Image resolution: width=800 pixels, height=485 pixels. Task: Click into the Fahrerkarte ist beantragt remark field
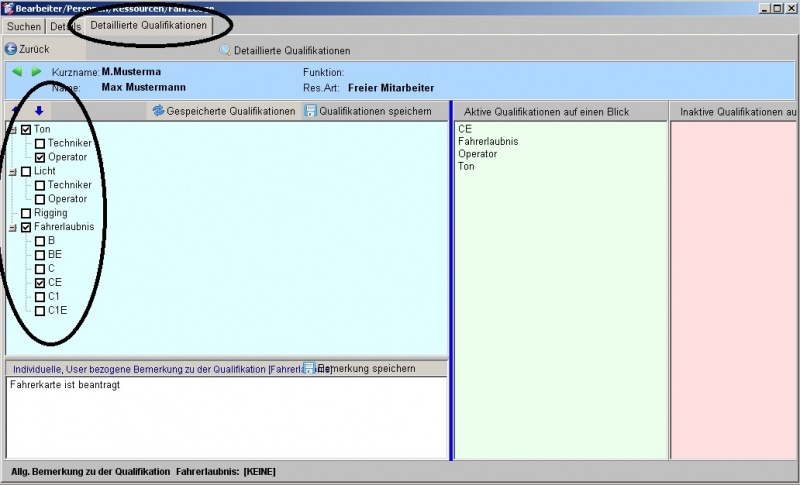[x=227, y=418]
